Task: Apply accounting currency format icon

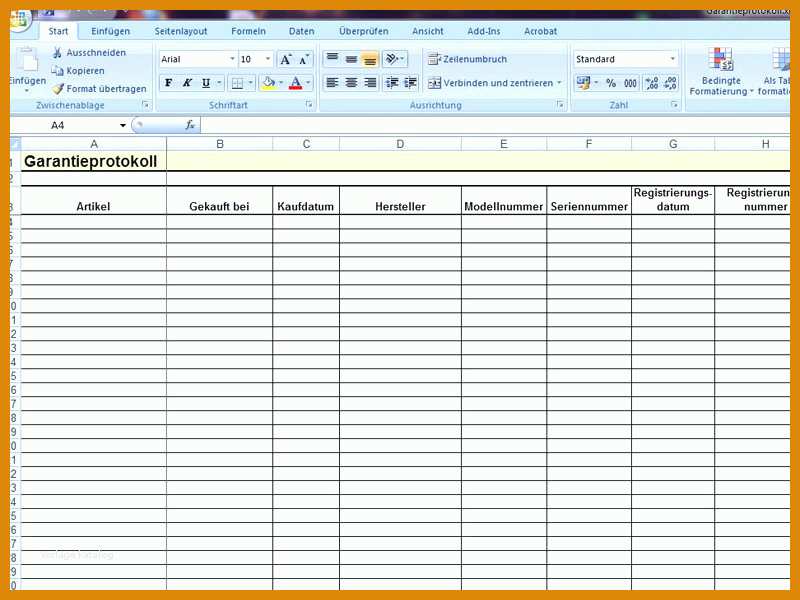Action: coord(583,83)
